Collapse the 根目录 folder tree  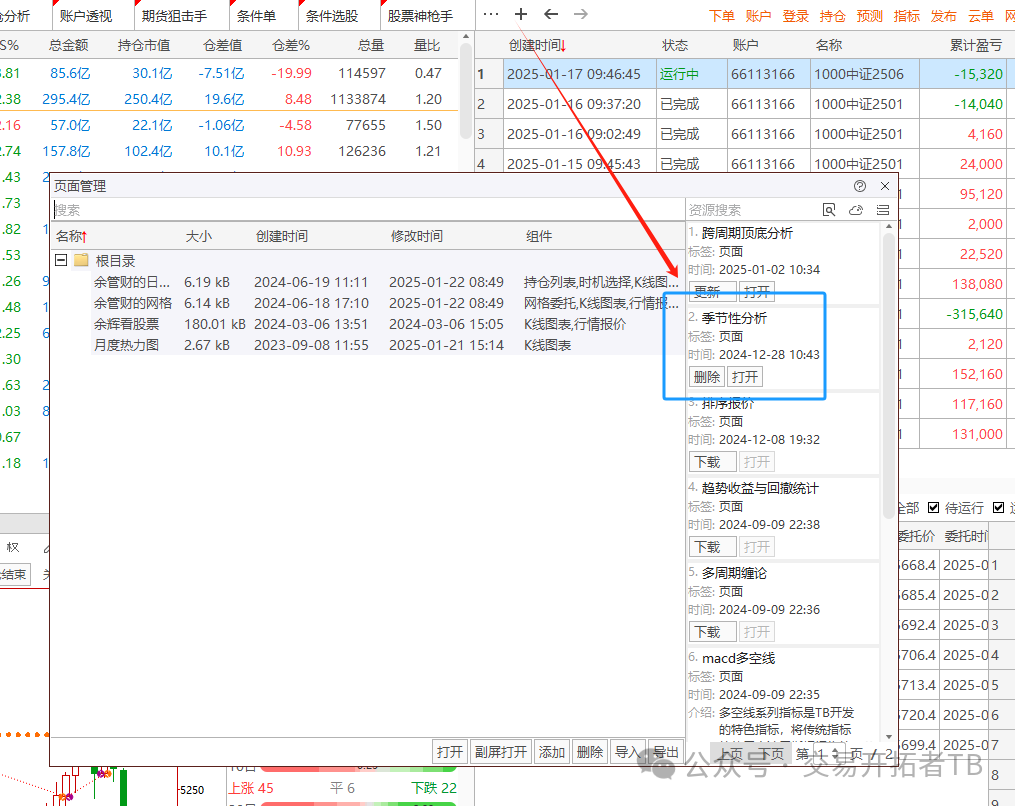click(61, 260)
